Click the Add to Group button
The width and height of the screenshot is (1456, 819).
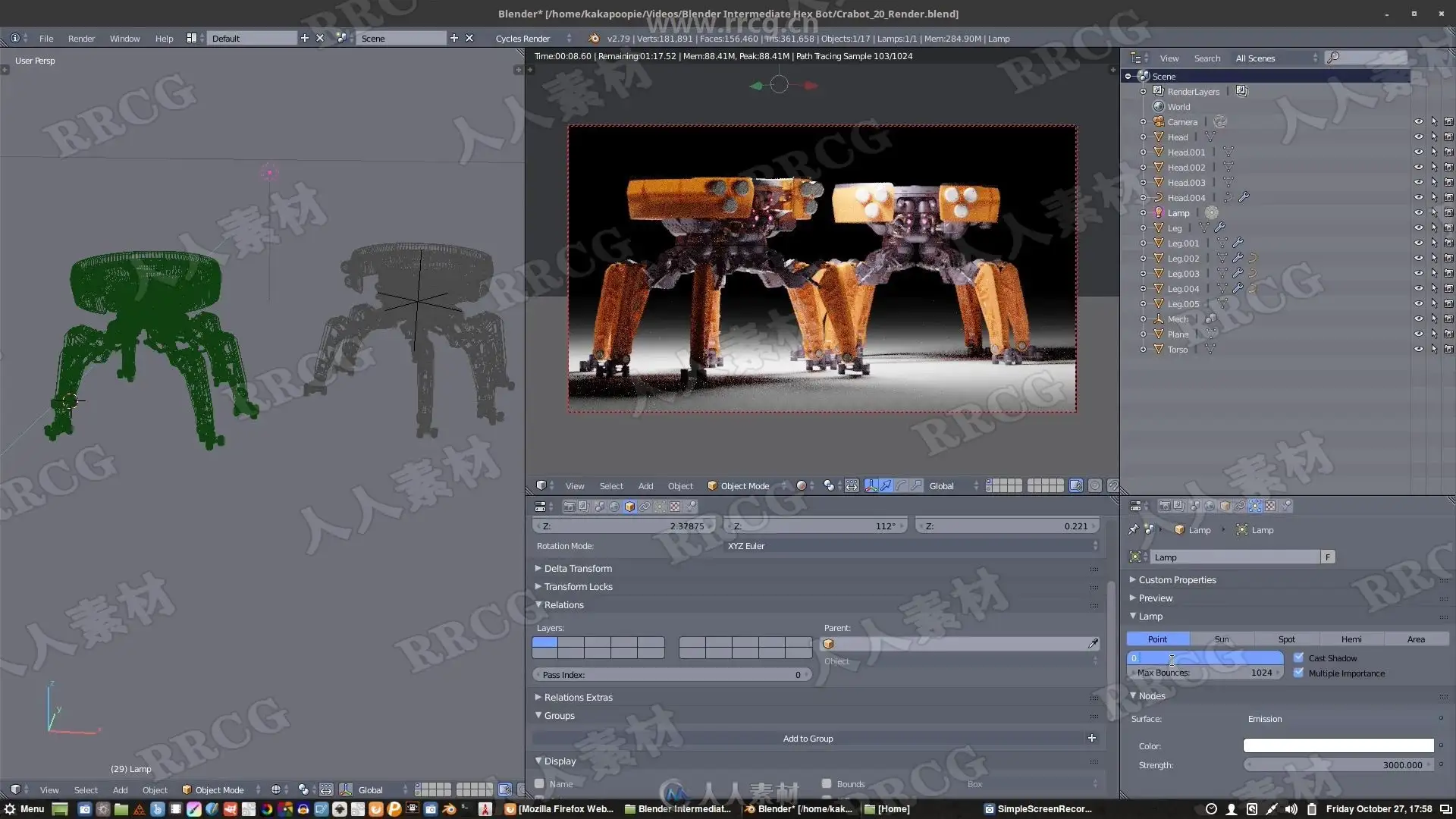[808, 739]
